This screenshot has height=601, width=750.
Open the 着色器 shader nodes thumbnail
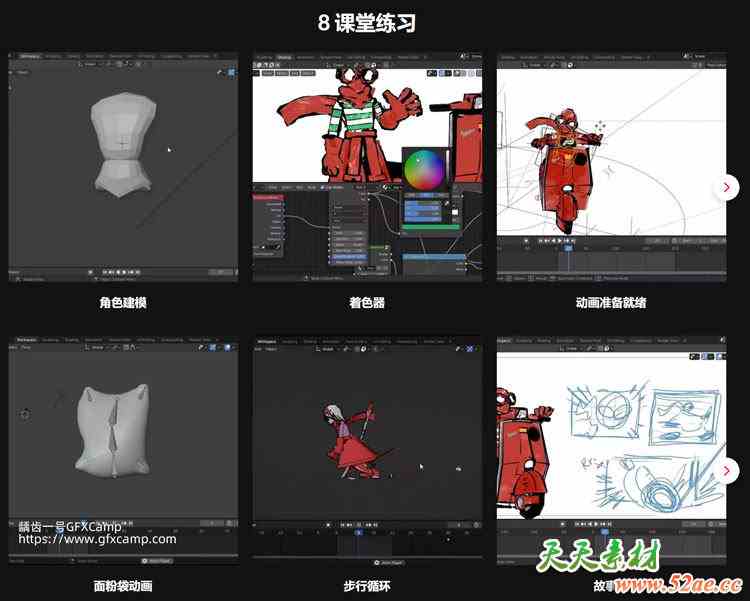(367, 167)
